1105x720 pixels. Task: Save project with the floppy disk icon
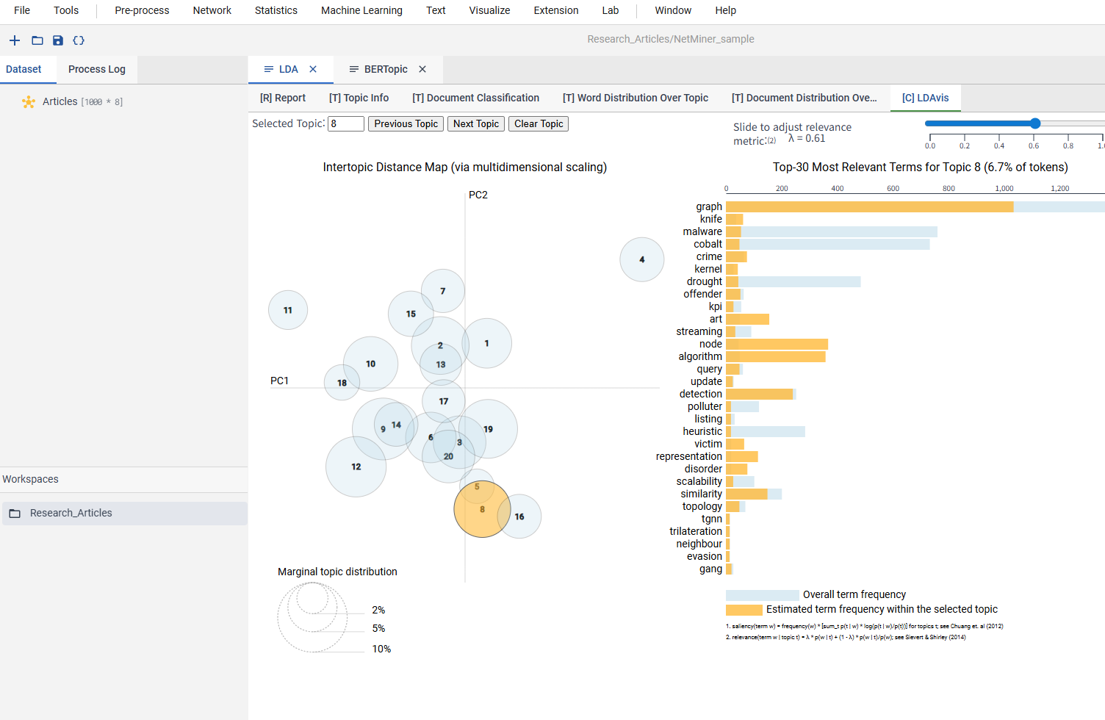pos(58,40)
